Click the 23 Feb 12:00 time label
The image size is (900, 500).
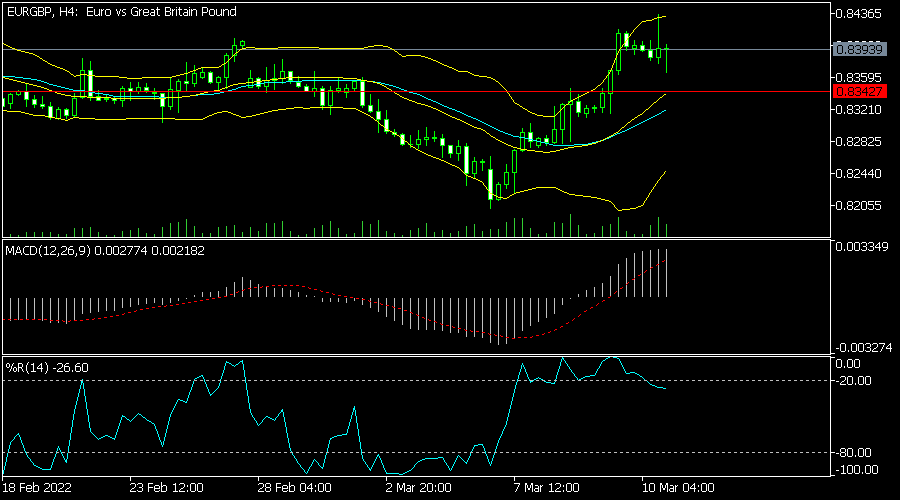click(166, 488)
